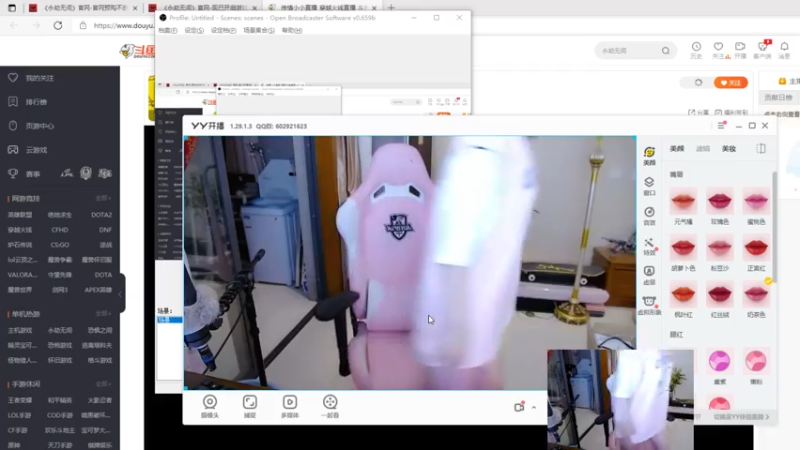This screenshot has width=800, height=450.
Task: Select the 嫩粉 blush swatch
Action: coord(756,361)
